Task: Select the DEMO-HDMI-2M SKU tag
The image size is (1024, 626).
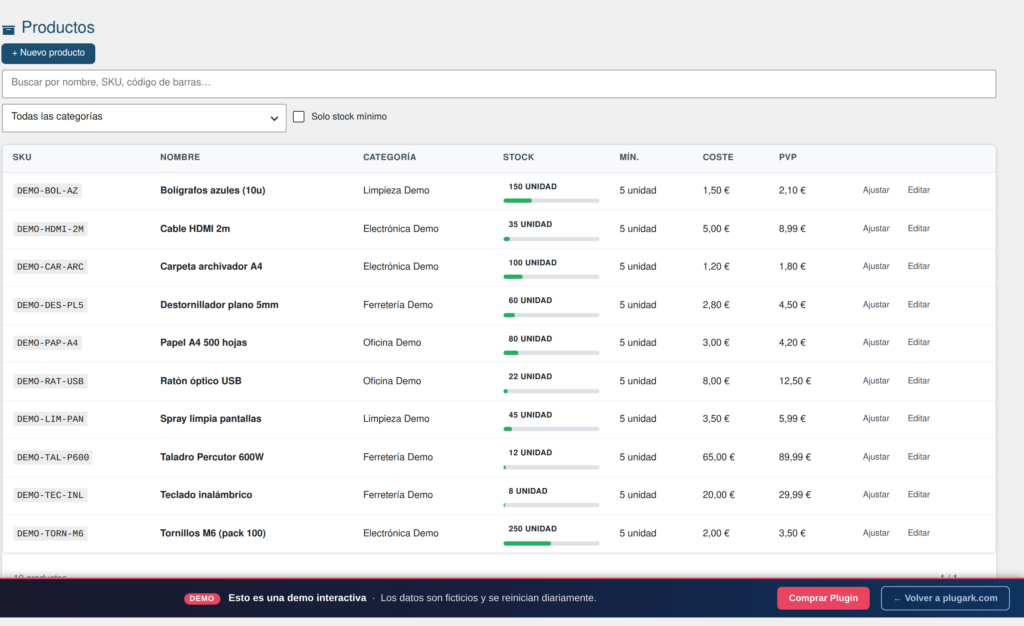Action: [x=50, y=229]
